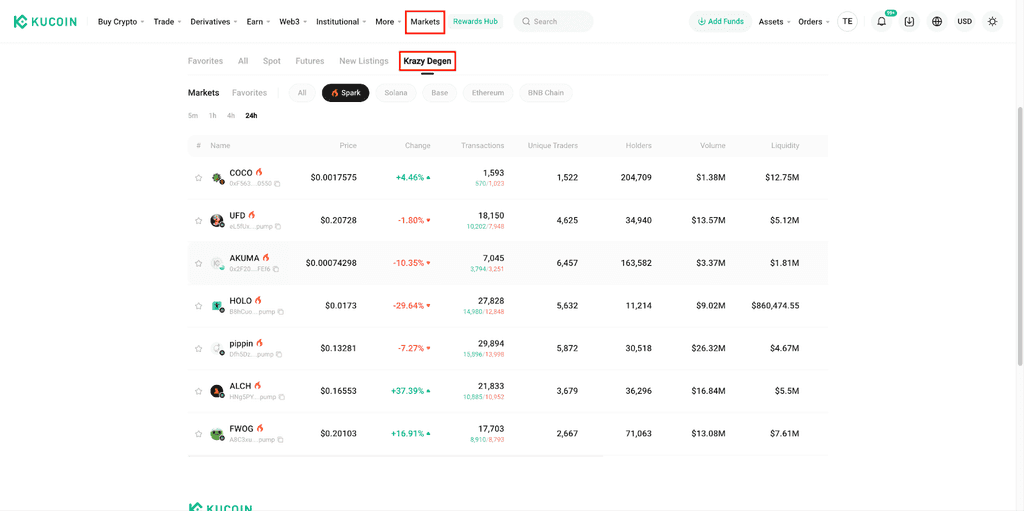Click the page vertical scrollbar
The width and height of the screenshot is (1024, 511).
pos(1020,236)
